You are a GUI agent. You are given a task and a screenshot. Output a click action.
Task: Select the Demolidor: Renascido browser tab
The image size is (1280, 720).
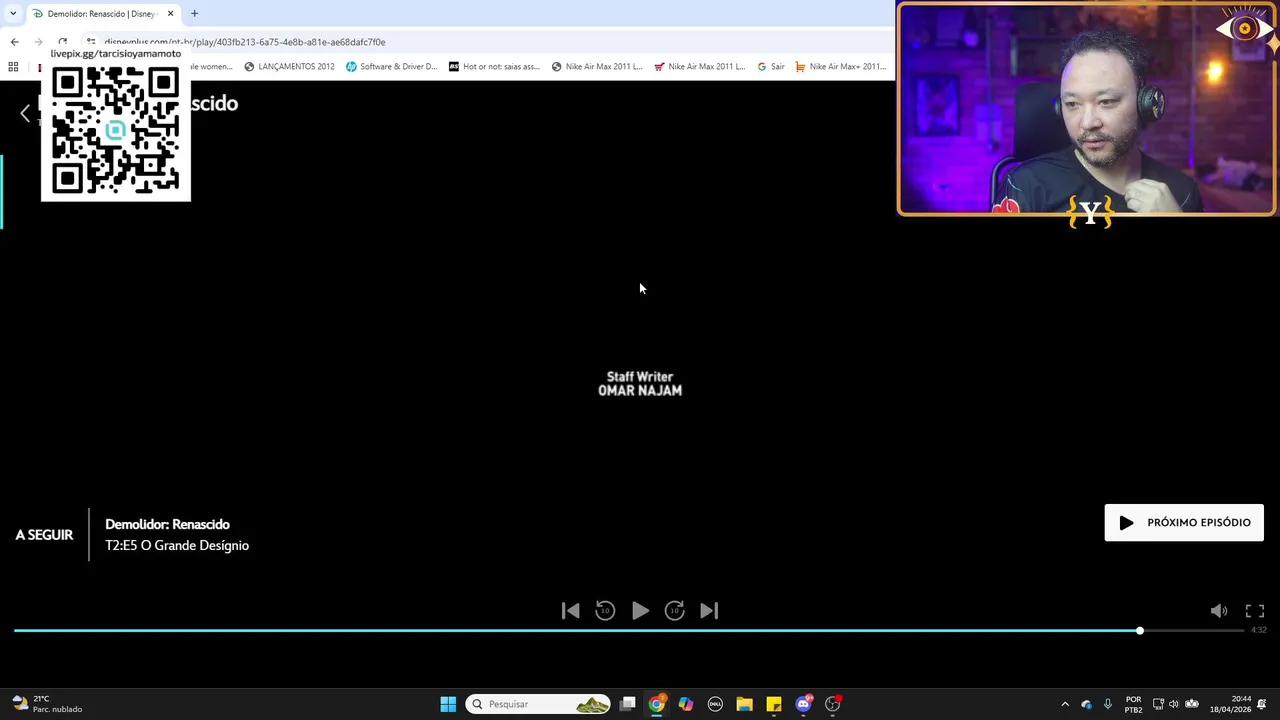coord(102,14)
